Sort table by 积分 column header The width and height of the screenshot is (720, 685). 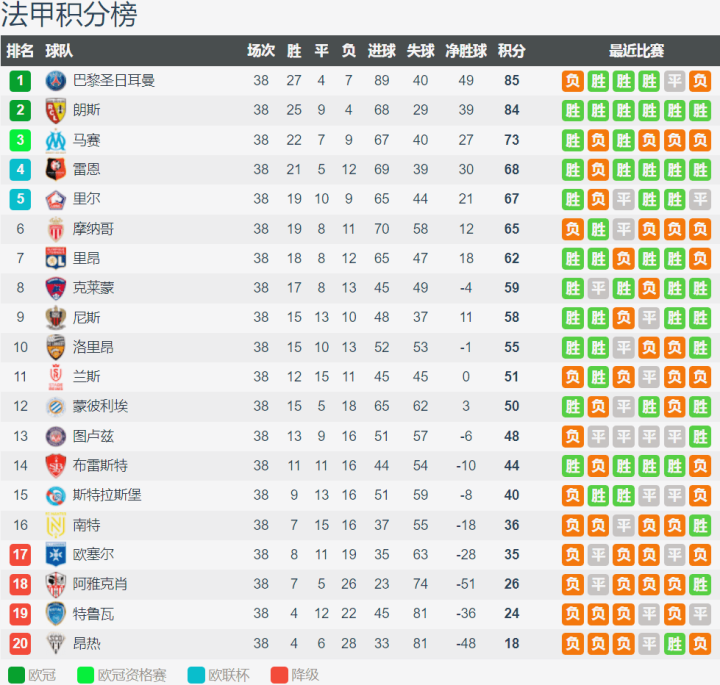point(511,51)
